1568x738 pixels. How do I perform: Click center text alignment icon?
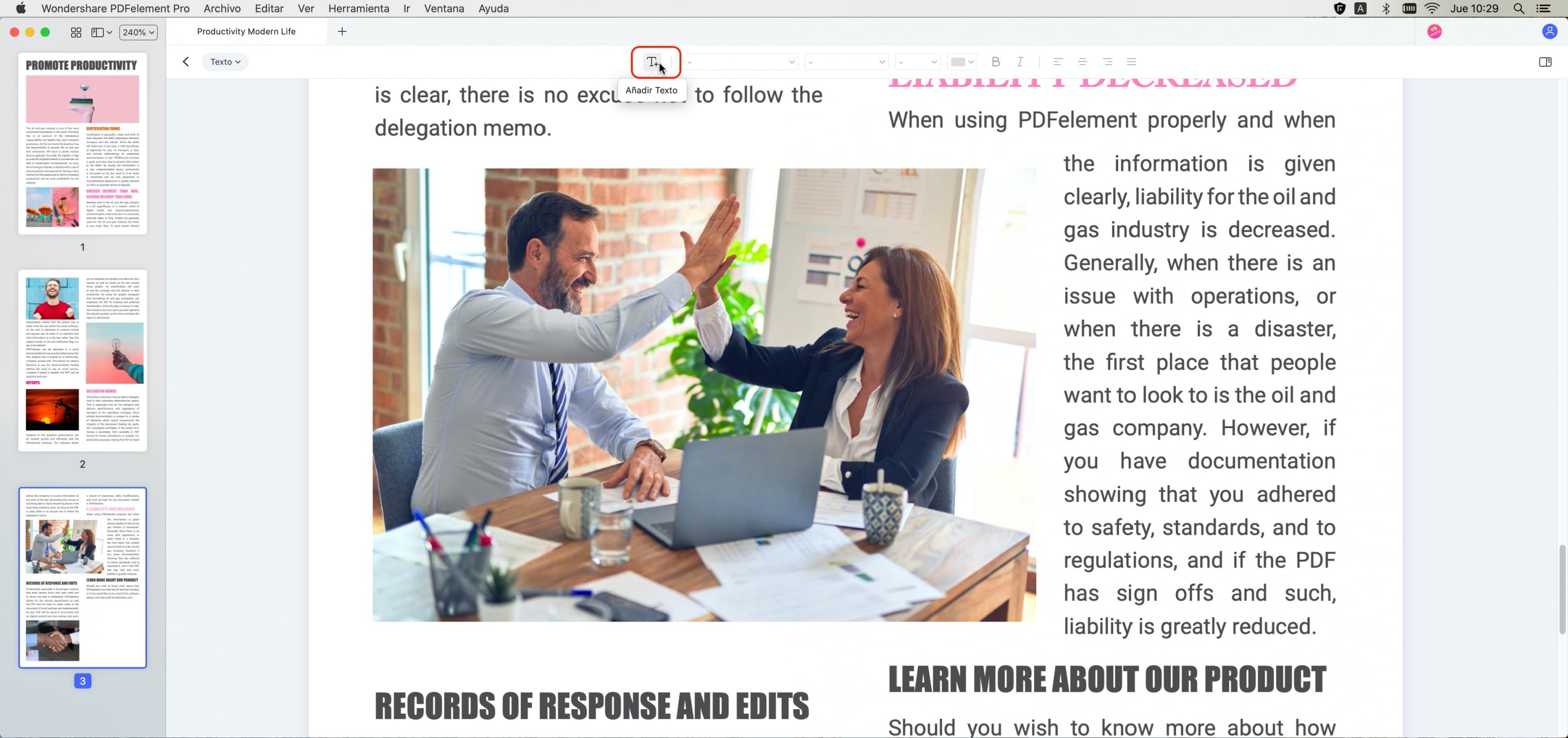1083,62
